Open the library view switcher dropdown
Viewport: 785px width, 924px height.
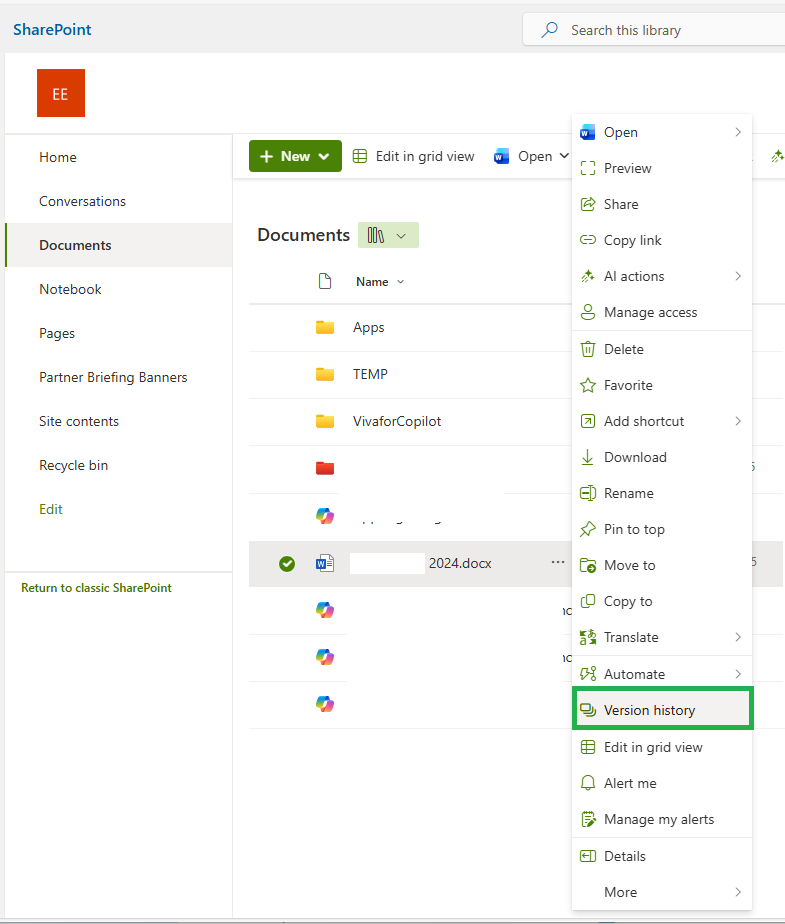coord(388,235)
